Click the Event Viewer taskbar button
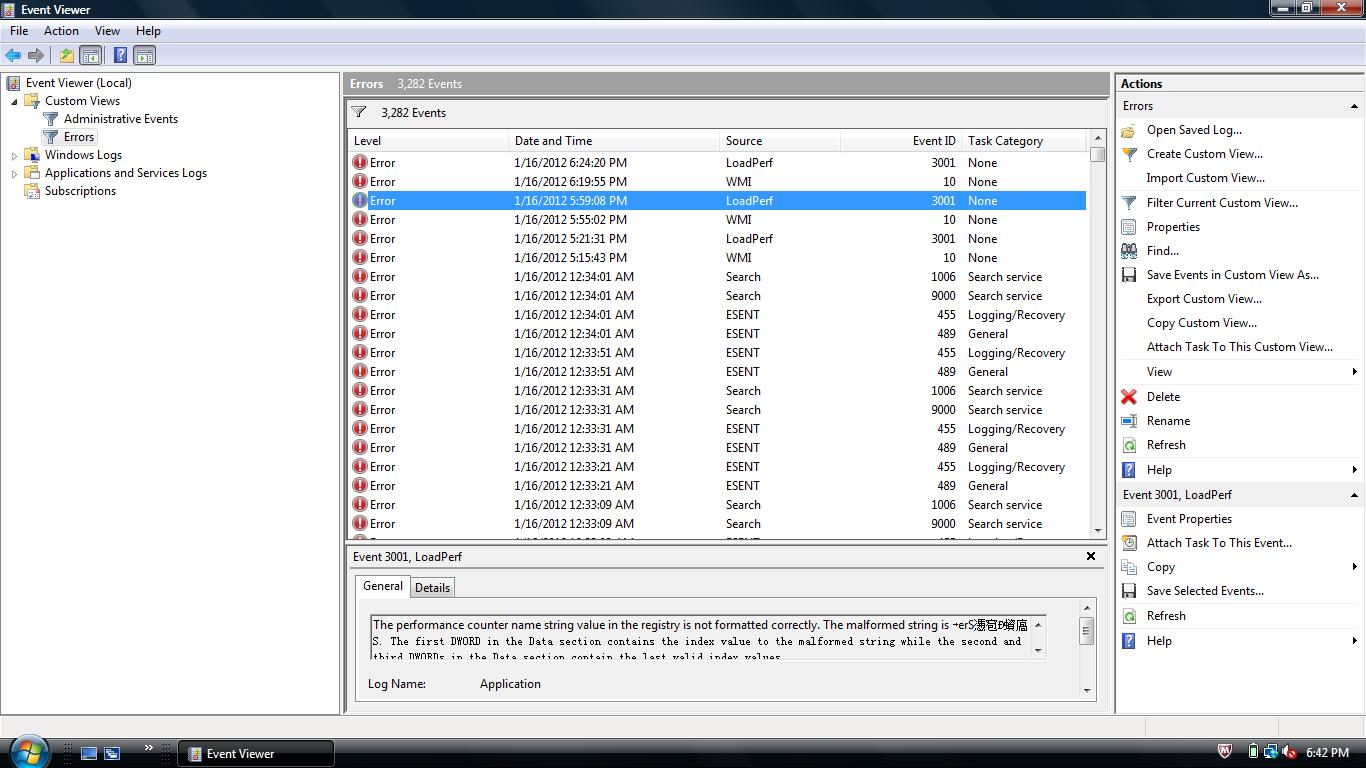Viewport: 1366px width, 768px height. pyautogui.click(x=256, y=753)
